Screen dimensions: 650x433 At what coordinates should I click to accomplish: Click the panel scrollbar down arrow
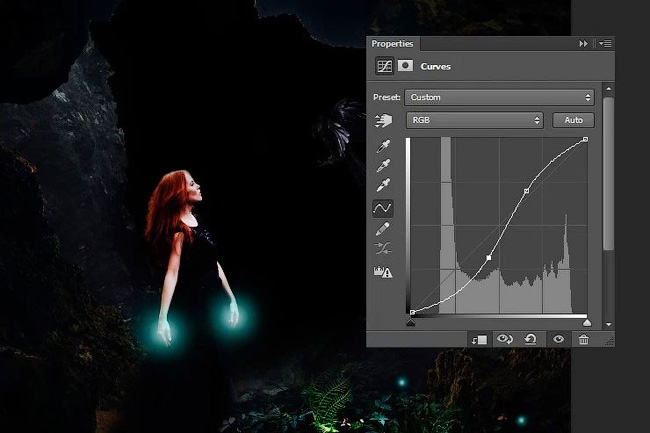click(608, 324)
